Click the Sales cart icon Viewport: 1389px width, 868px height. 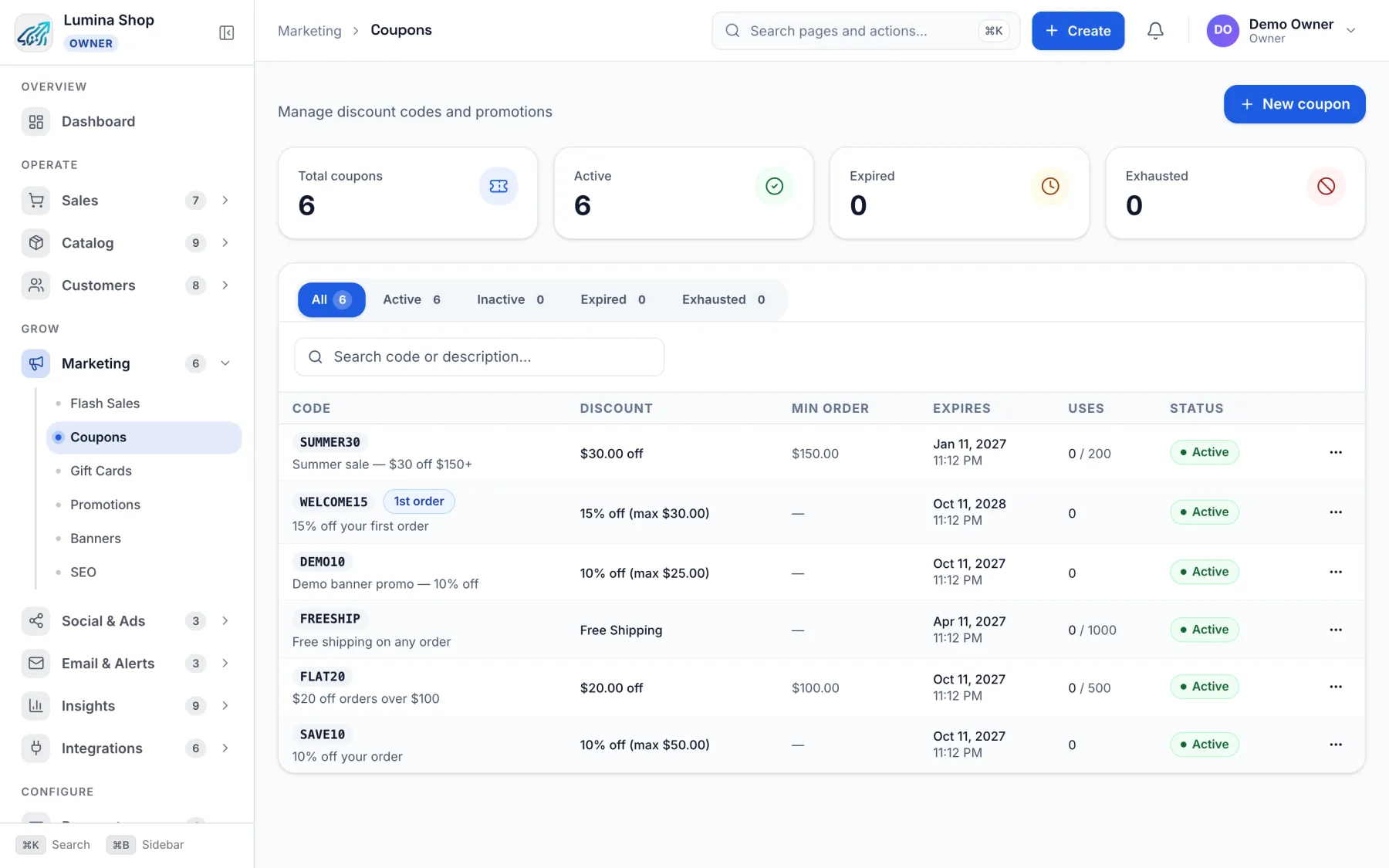pos(35,201)
